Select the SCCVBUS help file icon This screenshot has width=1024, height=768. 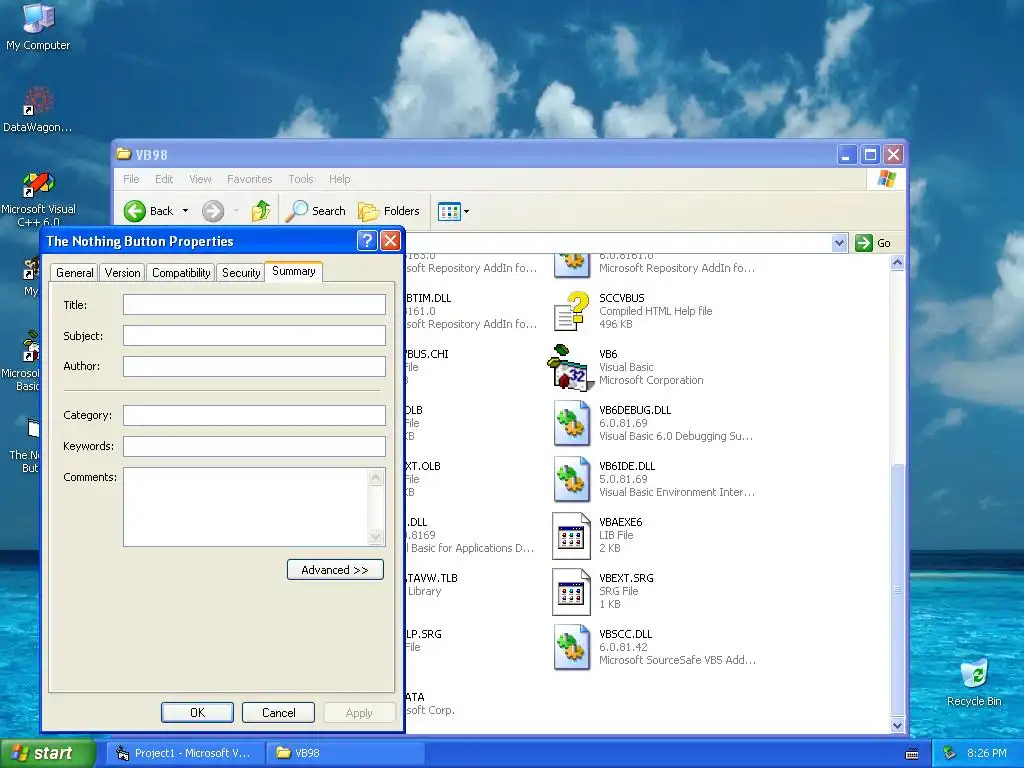(571, 311)
